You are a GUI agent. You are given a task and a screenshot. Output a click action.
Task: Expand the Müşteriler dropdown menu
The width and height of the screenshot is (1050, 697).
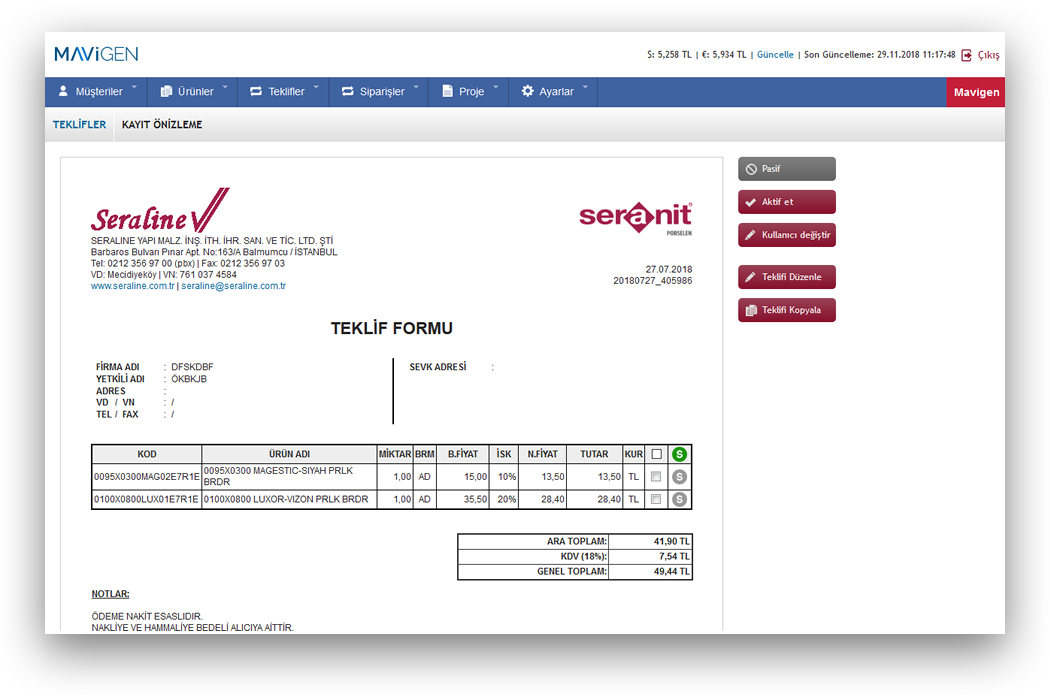pyautogui.click(x=97, y=91)
